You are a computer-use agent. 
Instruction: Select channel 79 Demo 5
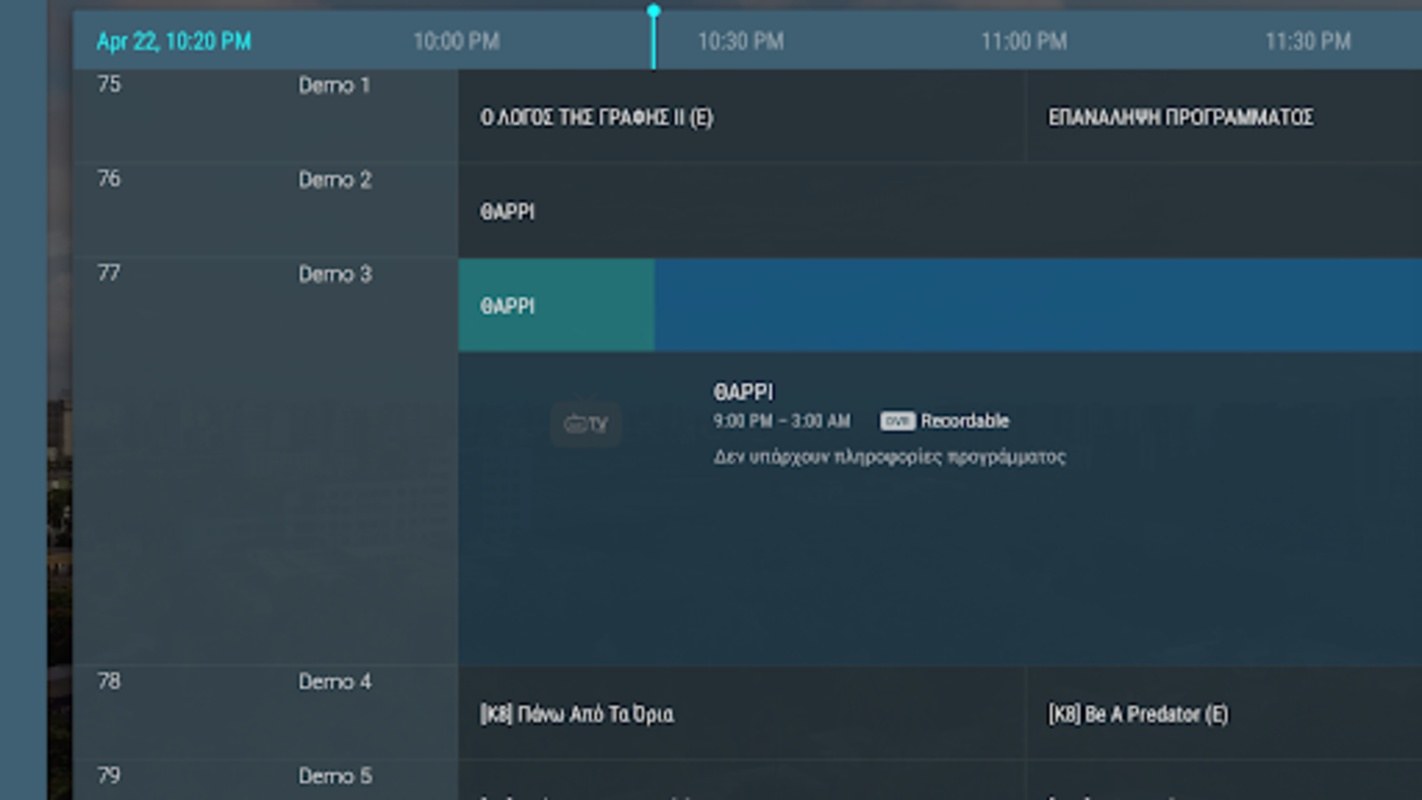pyautogui.click(x=266, y=781)
